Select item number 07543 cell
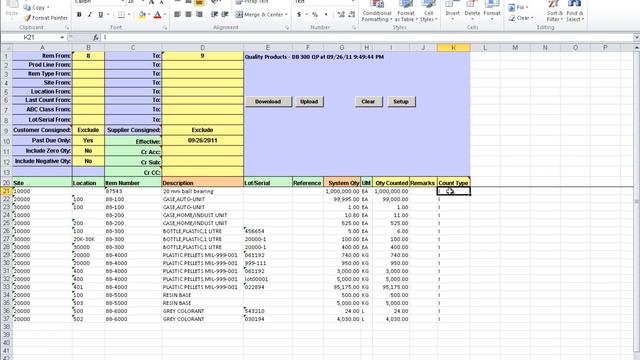The width and height of the screenshot is (640, 360). [x=133, y=191]
